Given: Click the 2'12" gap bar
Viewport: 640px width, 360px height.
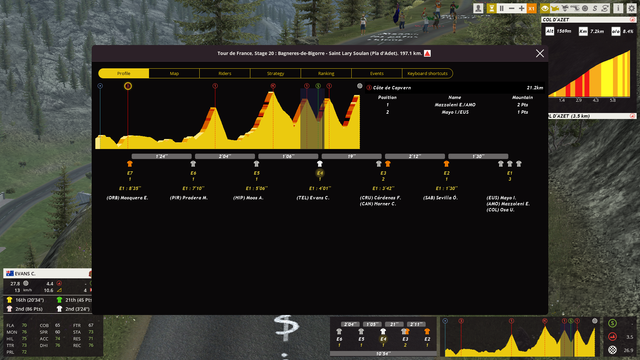Looking at the screenshot, I should click(x=415, y=156).
